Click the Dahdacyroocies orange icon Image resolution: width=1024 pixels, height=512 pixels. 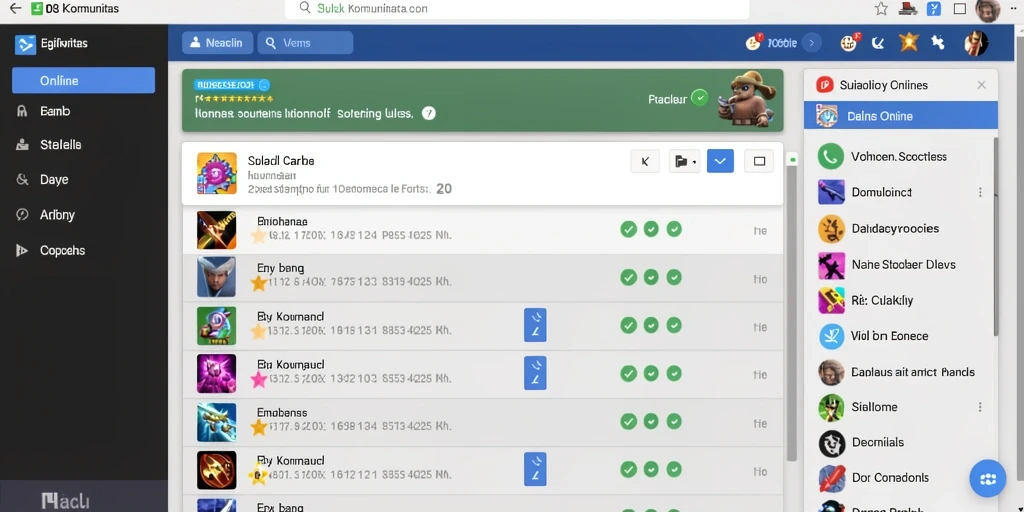(831, 229)
